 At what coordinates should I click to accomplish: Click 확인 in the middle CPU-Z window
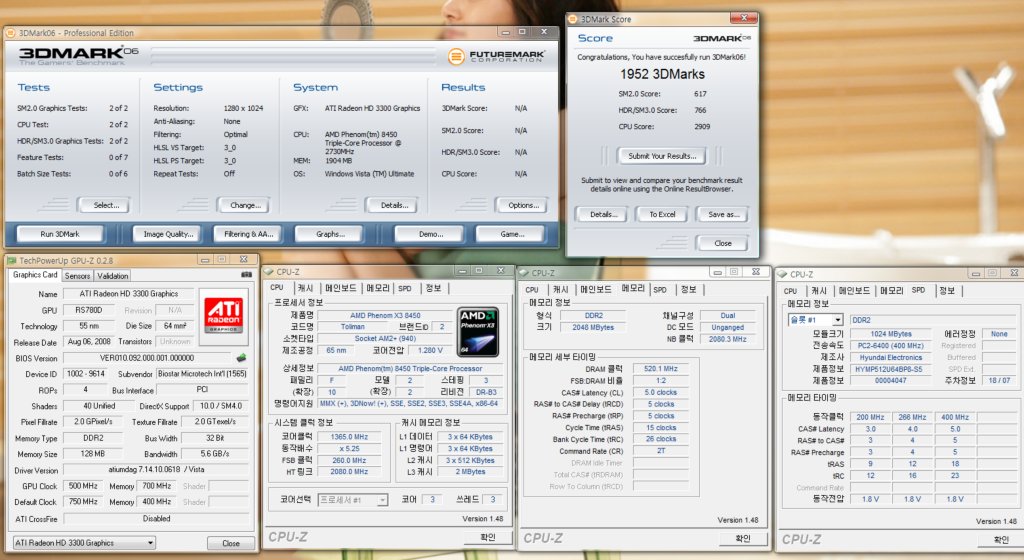(743, 538)
